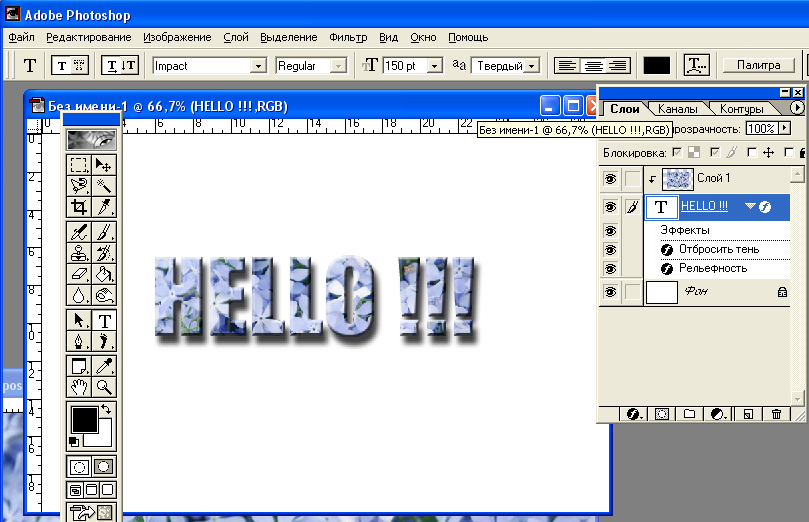
Task: Select the Eraser tool
Action: click(x=79, y=274)
